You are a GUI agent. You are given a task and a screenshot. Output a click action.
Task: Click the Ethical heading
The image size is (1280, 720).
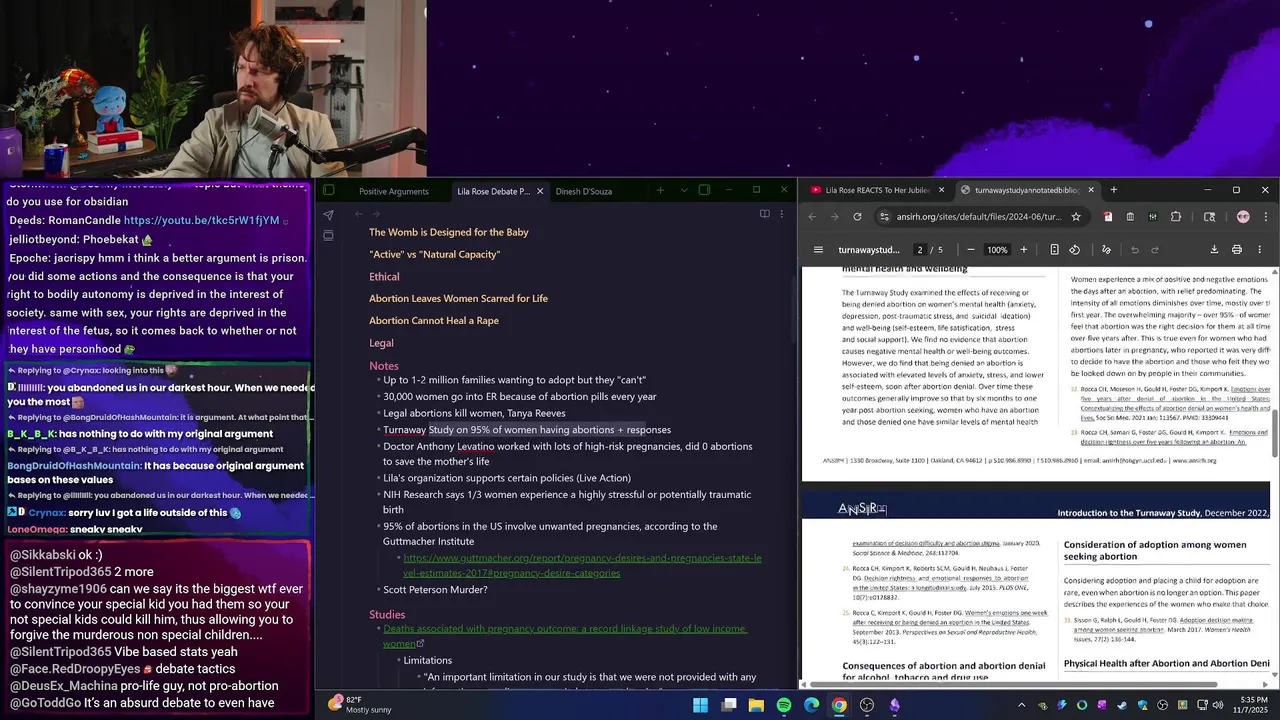[384, 276]
